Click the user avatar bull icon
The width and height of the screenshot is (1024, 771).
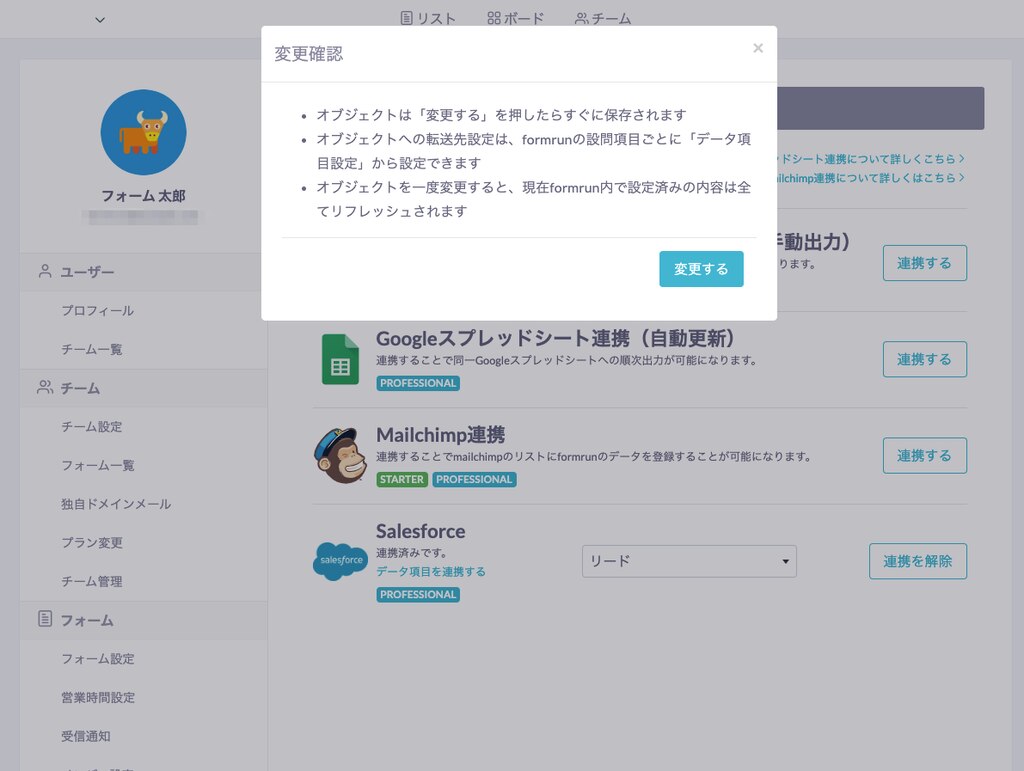click(x=143, y=132)
